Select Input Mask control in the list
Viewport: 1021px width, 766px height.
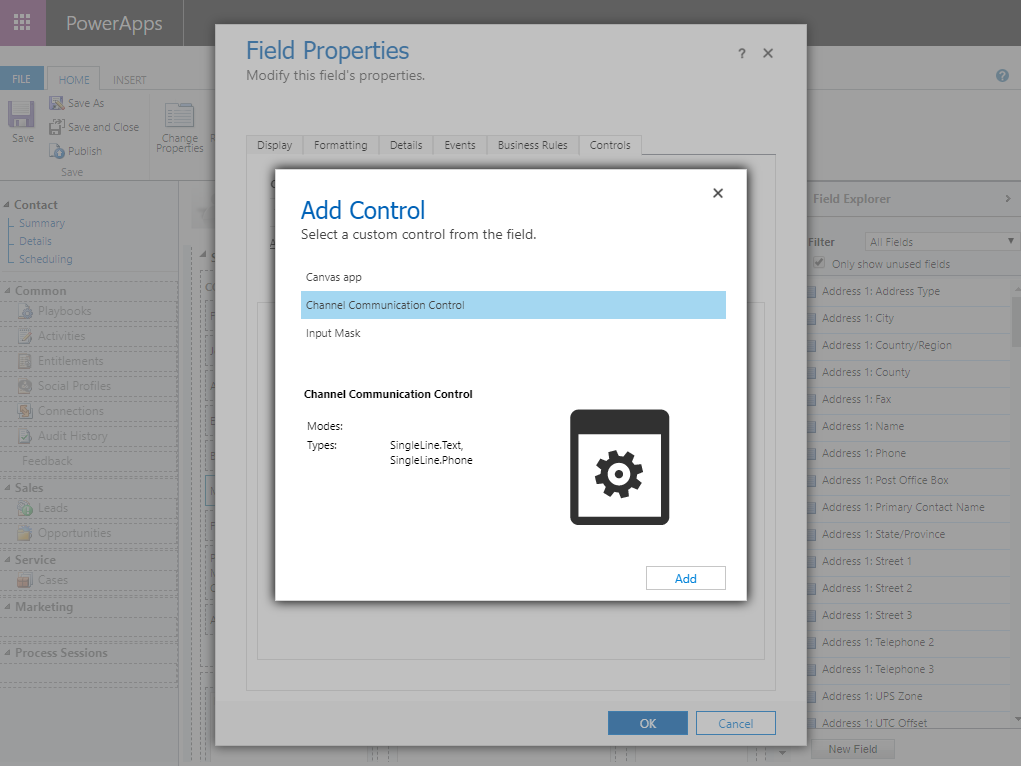click(x=513, y=333)
